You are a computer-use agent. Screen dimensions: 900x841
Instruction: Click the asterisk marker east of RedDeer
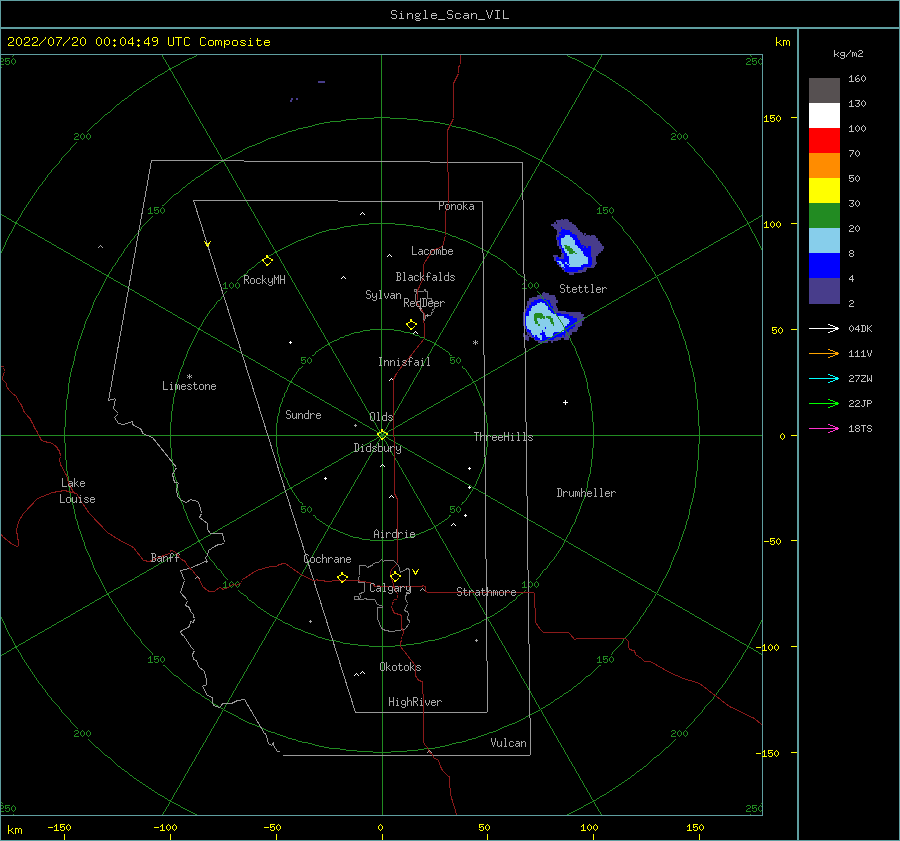pos(475,343)
